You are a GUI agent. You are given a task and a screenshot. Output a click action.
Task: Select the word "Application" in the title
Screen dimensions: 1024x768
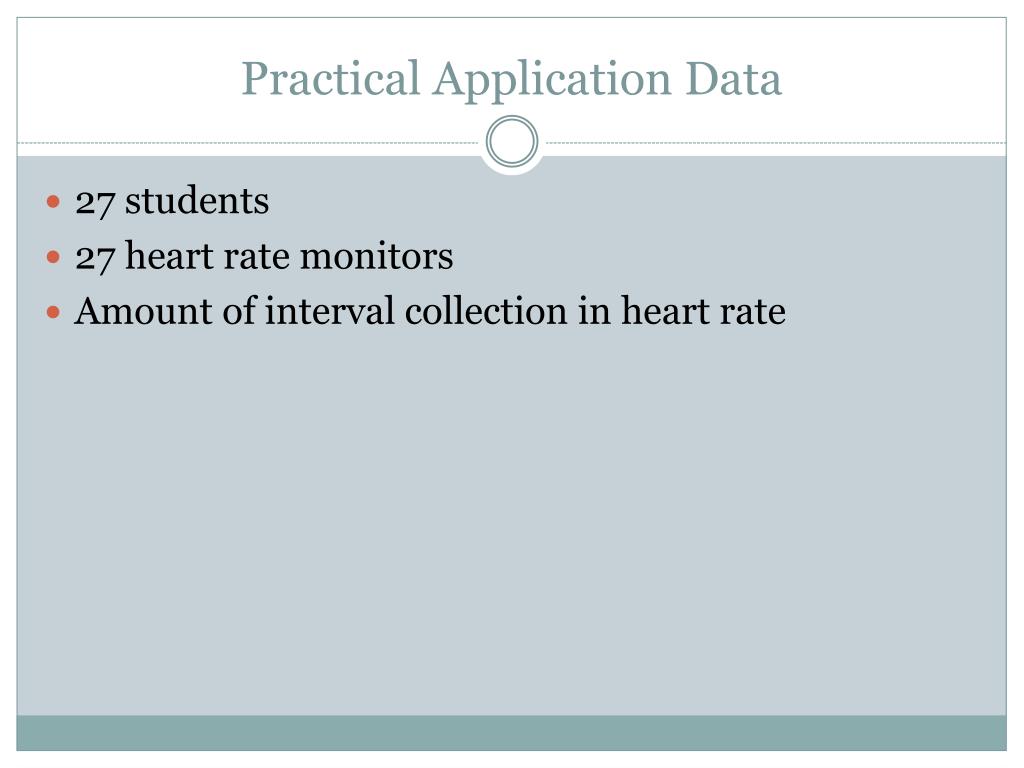pyautogui.click(x=552, y=80)
